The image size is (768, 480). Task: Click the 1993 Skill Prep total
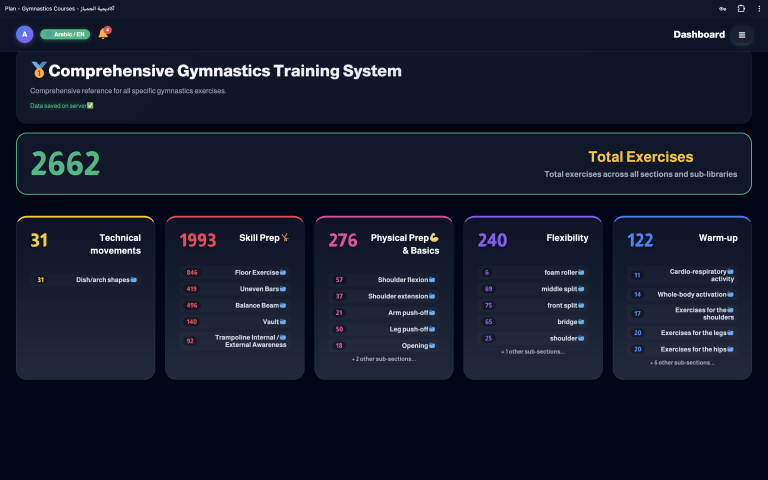click(198, 240)
